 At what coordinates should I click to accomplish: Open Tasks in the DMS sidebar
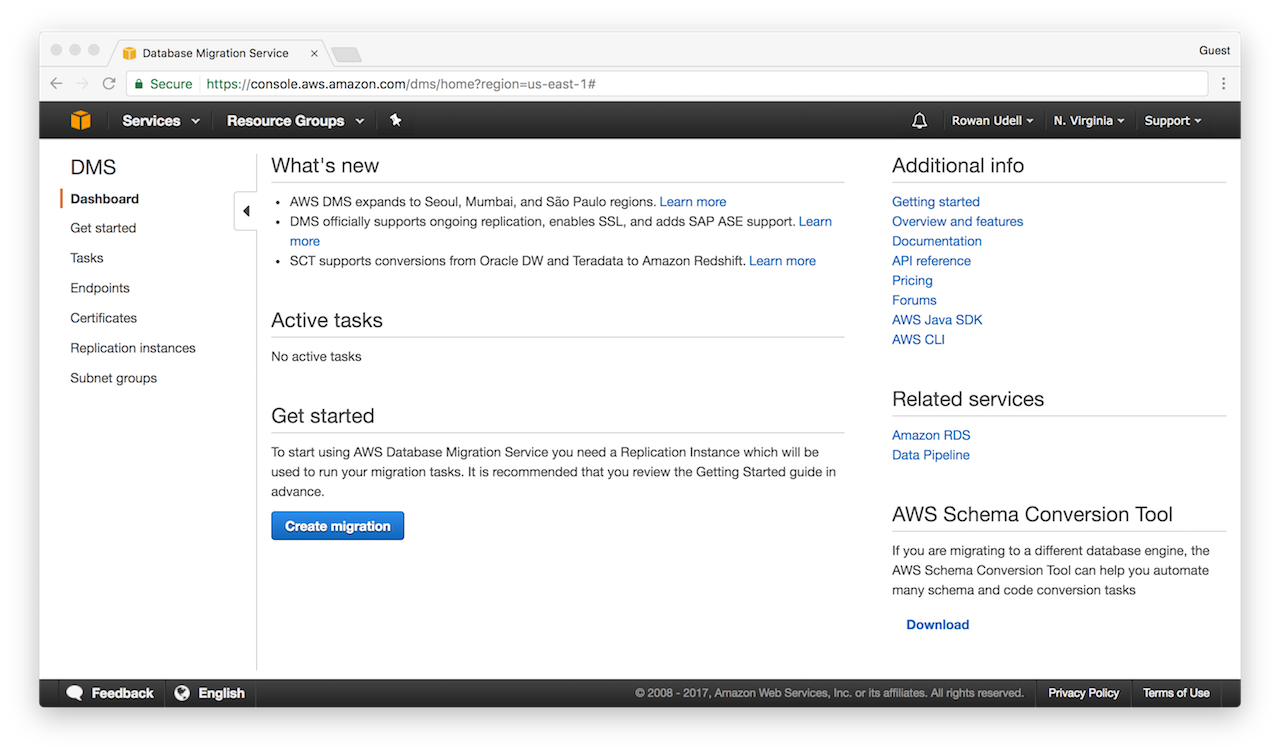tap(87, 258)
